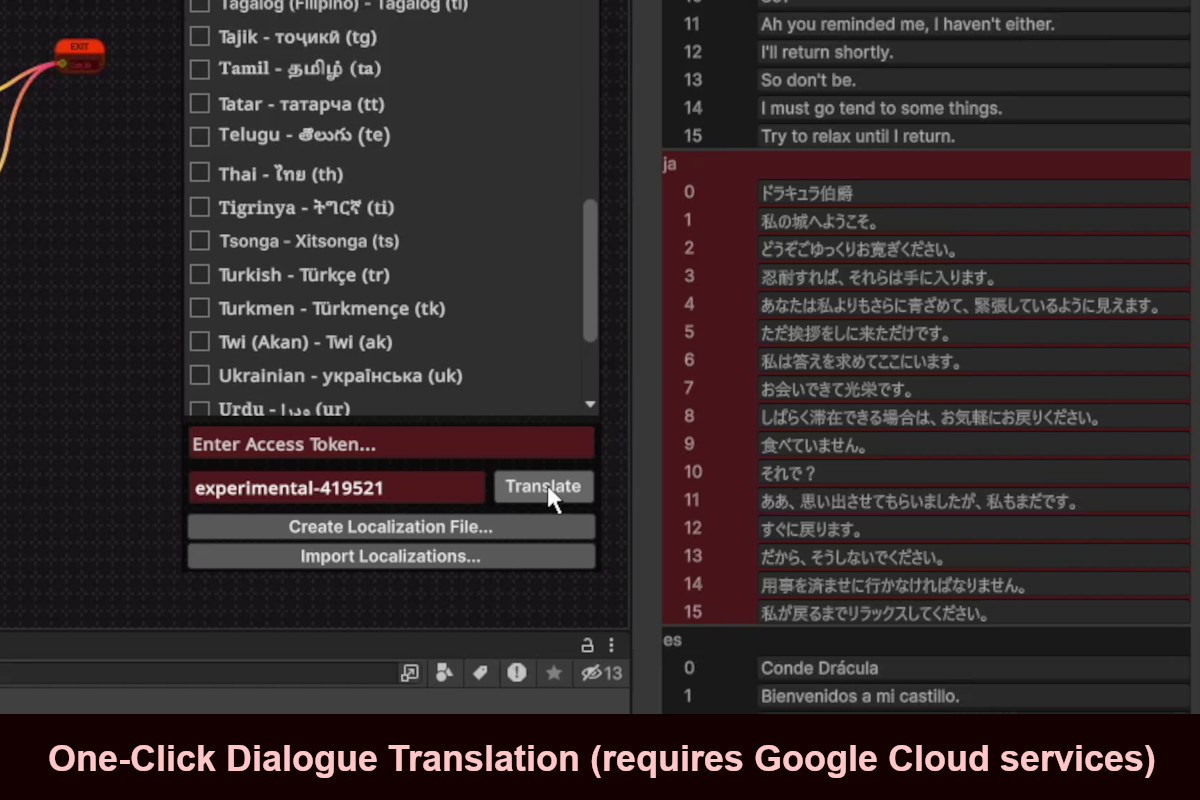
Task: Click the language list scroll-down arrow
Action: click(590, 404)
